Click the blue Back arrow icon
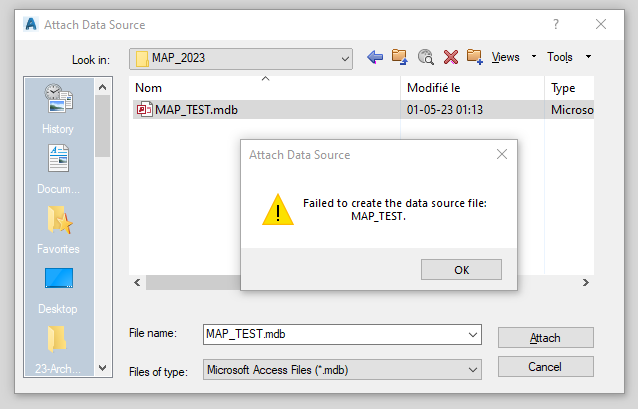The image size is (638, 409). pyautogui.click(x=375, y=57)
